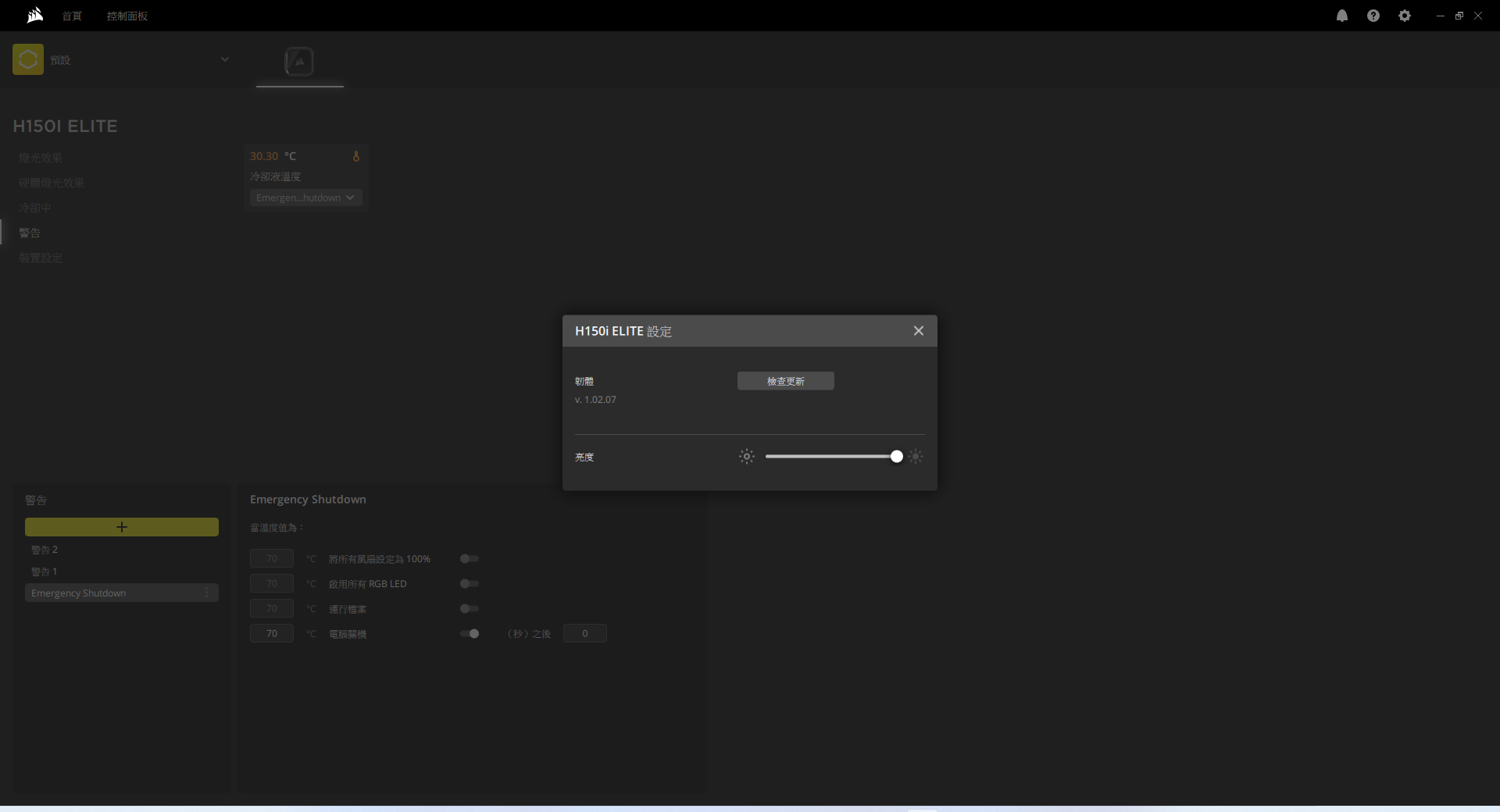Add a new alert with plus button

click(122, 527)
